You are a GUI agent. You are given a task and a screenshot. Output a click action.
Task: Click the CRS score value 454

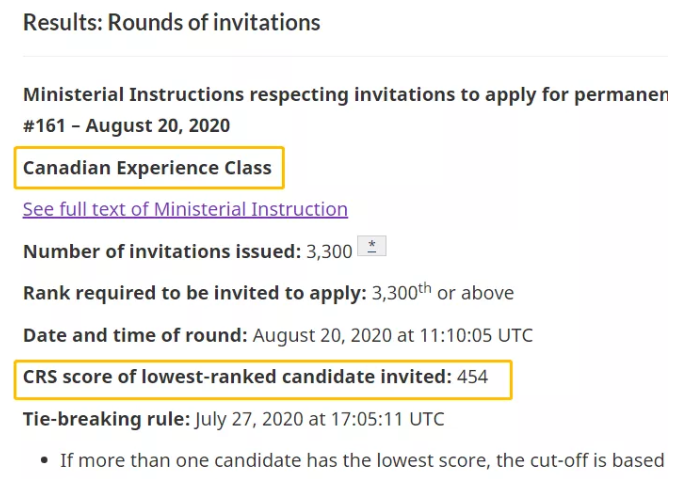[473, 377]
